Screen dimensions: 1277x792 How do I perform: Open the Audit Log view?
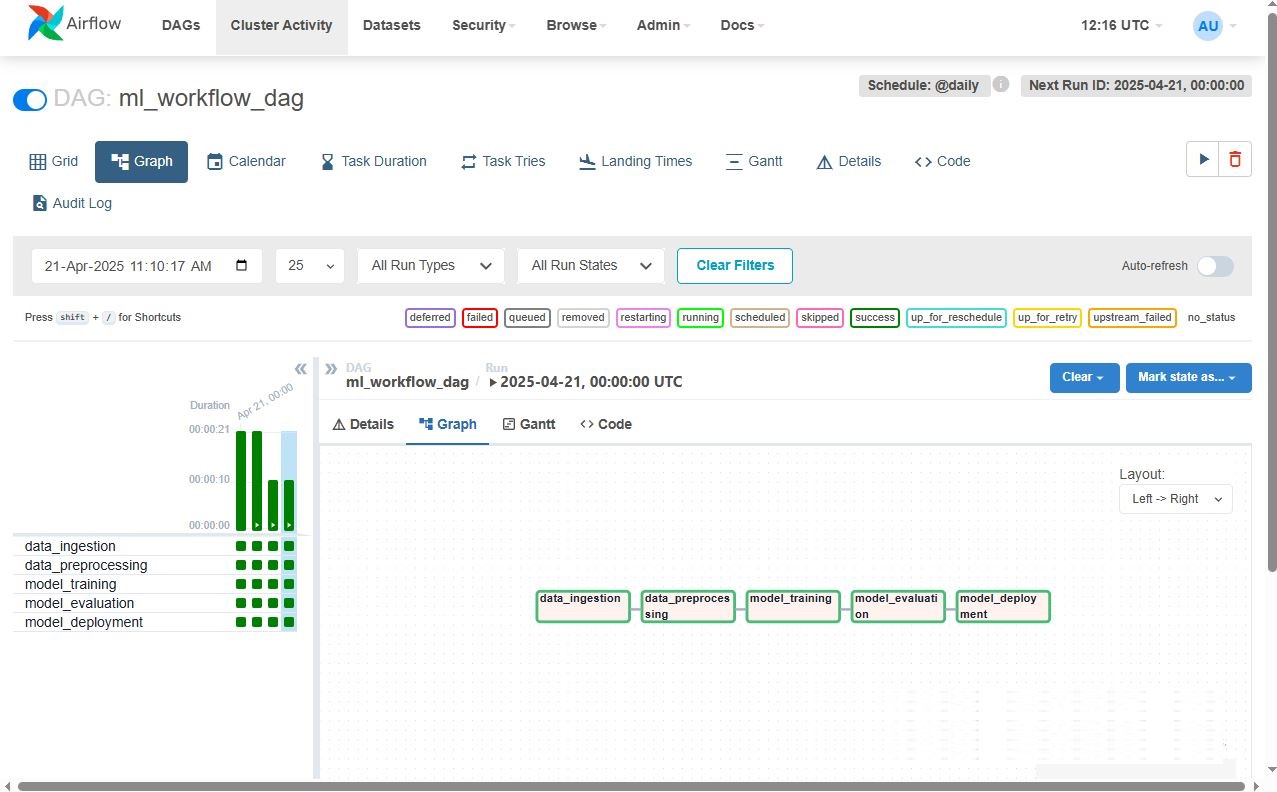(72, 204)
